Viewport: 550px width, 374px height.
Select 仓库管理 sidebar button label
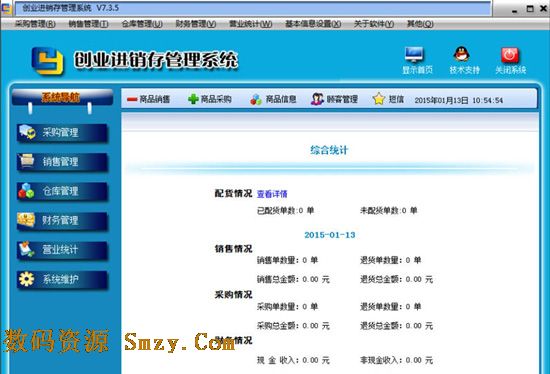pos(60,191)
